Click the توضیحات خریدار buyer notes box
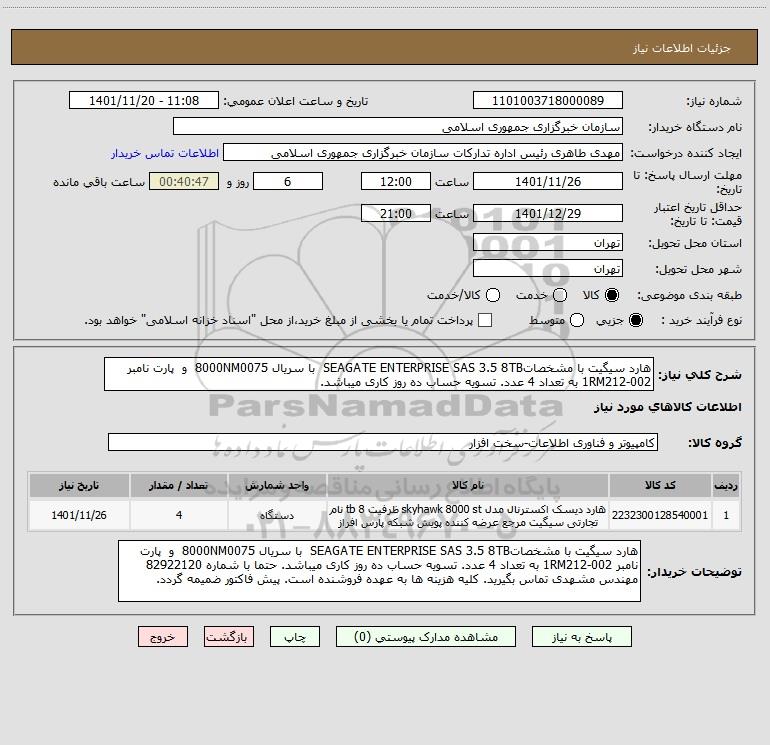 coord(379,571)
